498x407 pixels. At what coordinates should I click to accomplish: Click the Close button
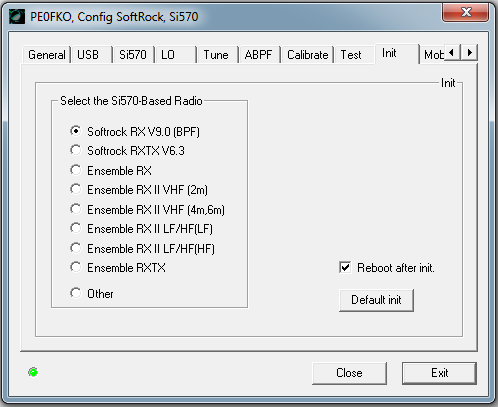coord(349,373)
